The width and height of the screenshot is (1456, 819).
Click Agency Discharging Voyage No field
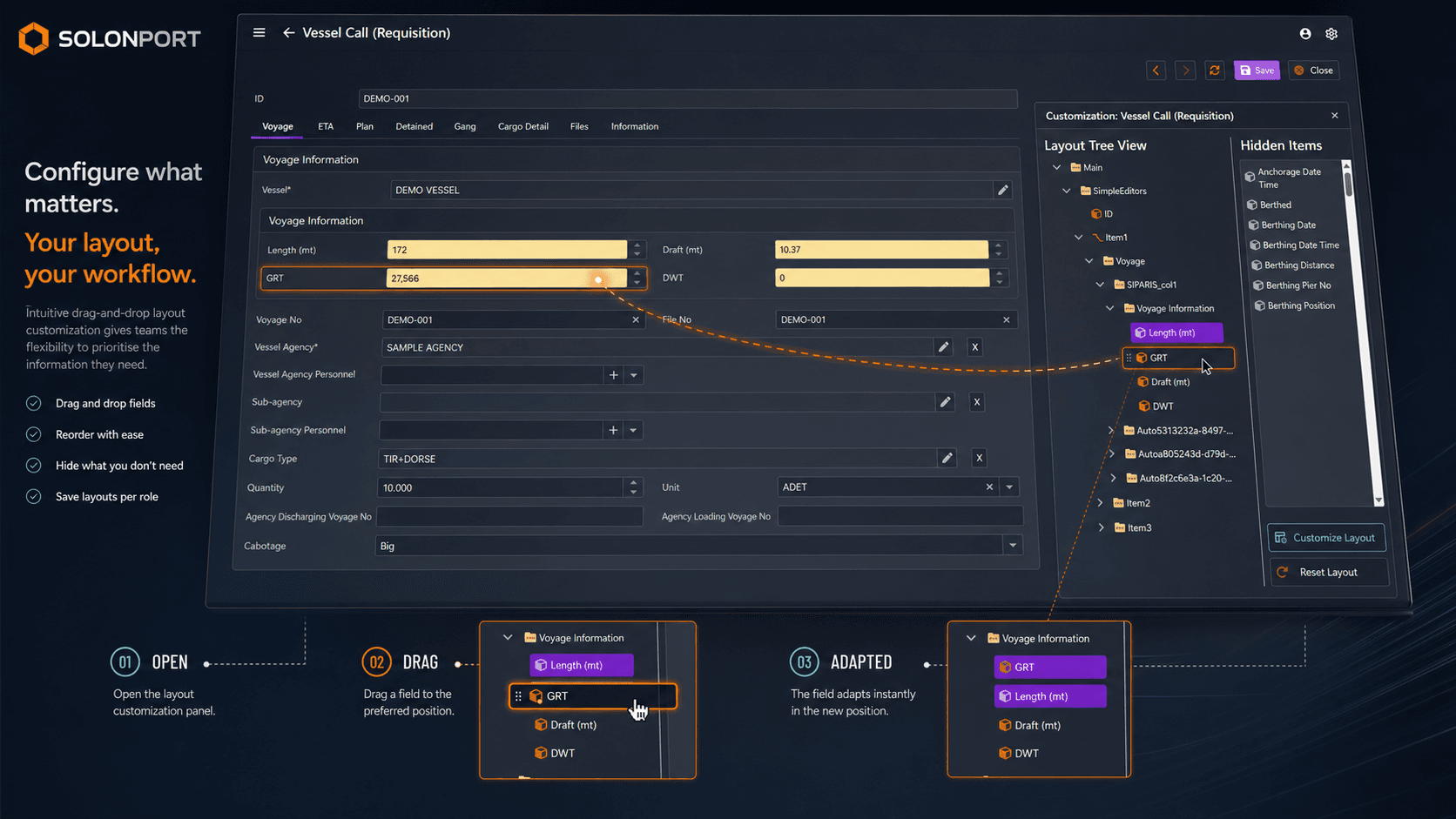[x=509, y=516]
